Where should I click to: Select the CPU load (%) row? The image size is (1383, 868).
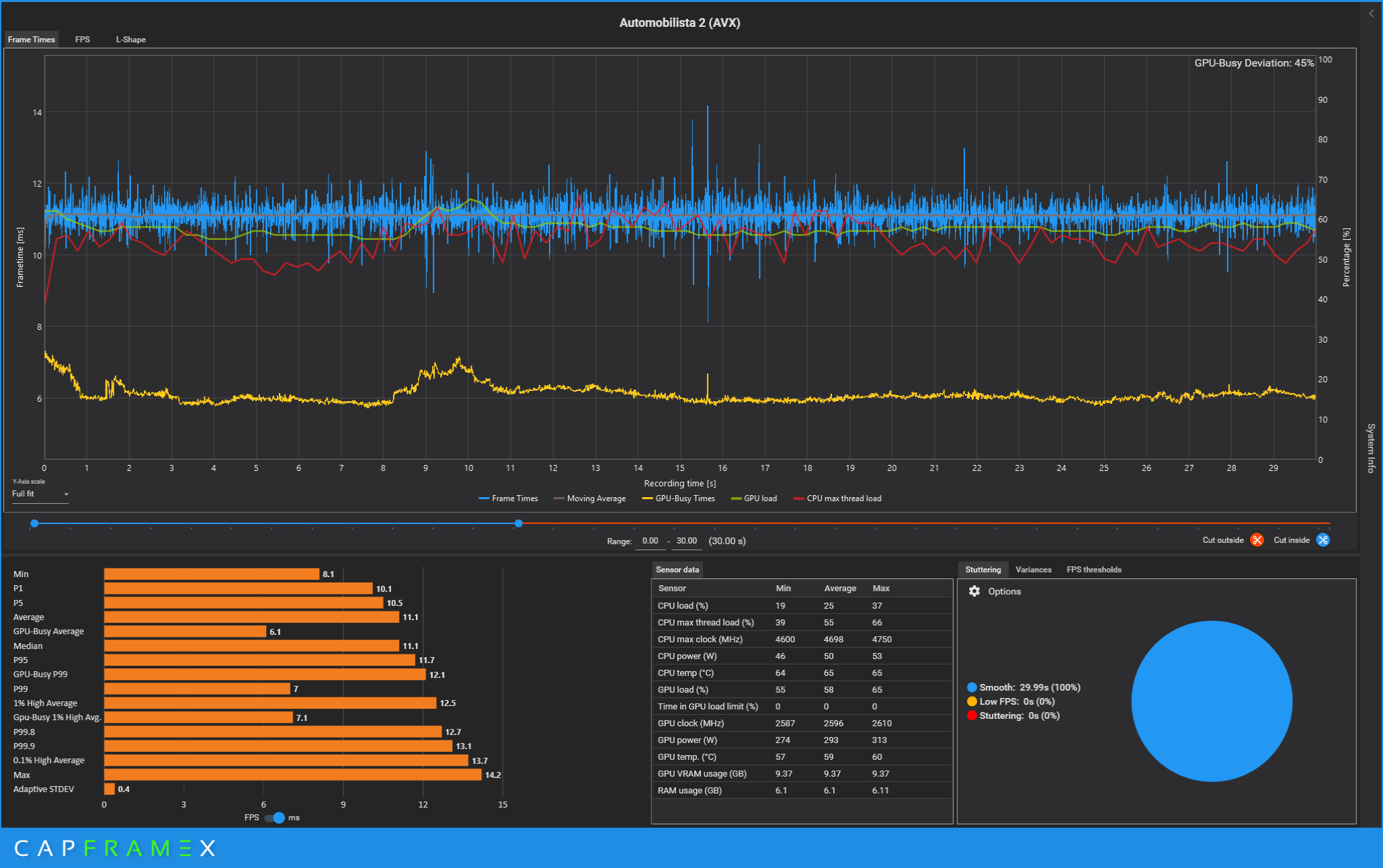pos(802,605)
